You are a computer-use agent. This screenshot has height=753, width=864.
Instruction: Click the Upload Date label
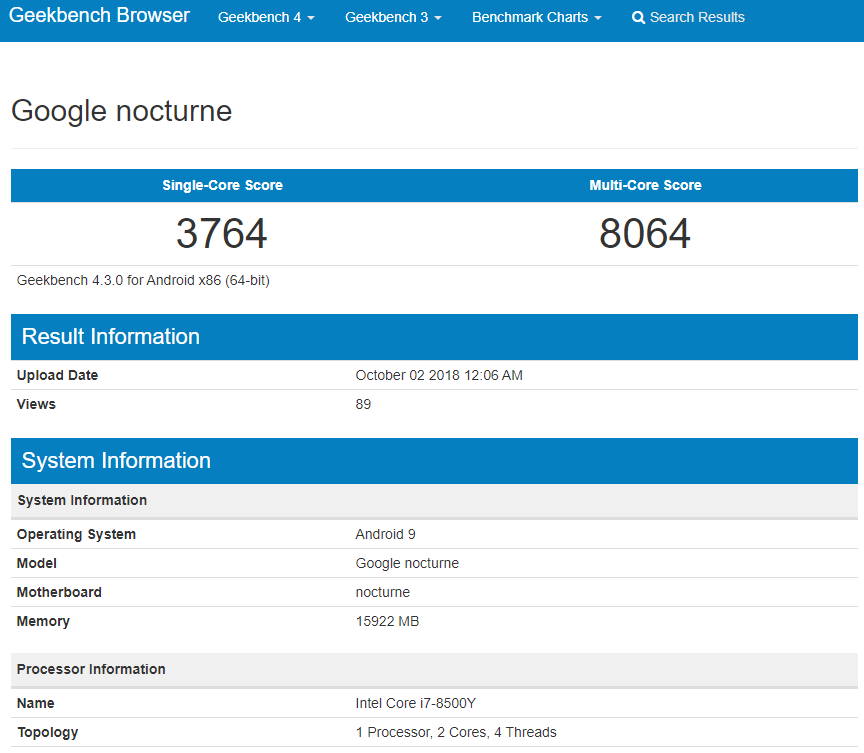click(57, 375)
